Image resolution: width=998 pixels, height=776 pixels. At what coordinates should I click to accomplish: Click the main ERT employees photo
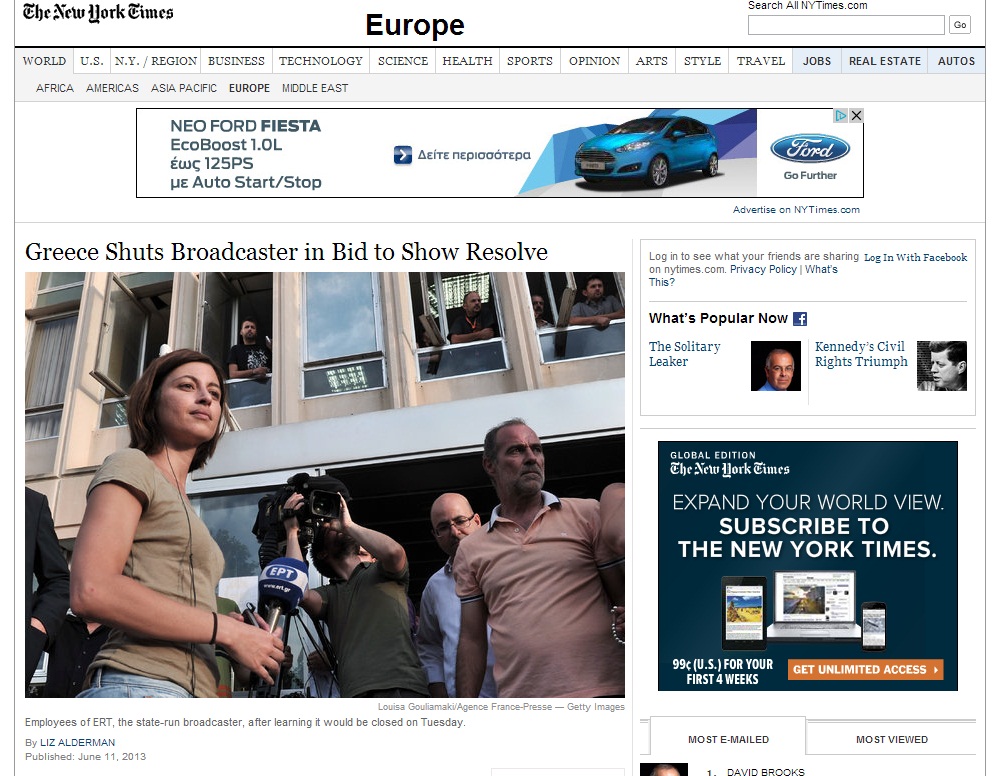[x=325, y=484]
